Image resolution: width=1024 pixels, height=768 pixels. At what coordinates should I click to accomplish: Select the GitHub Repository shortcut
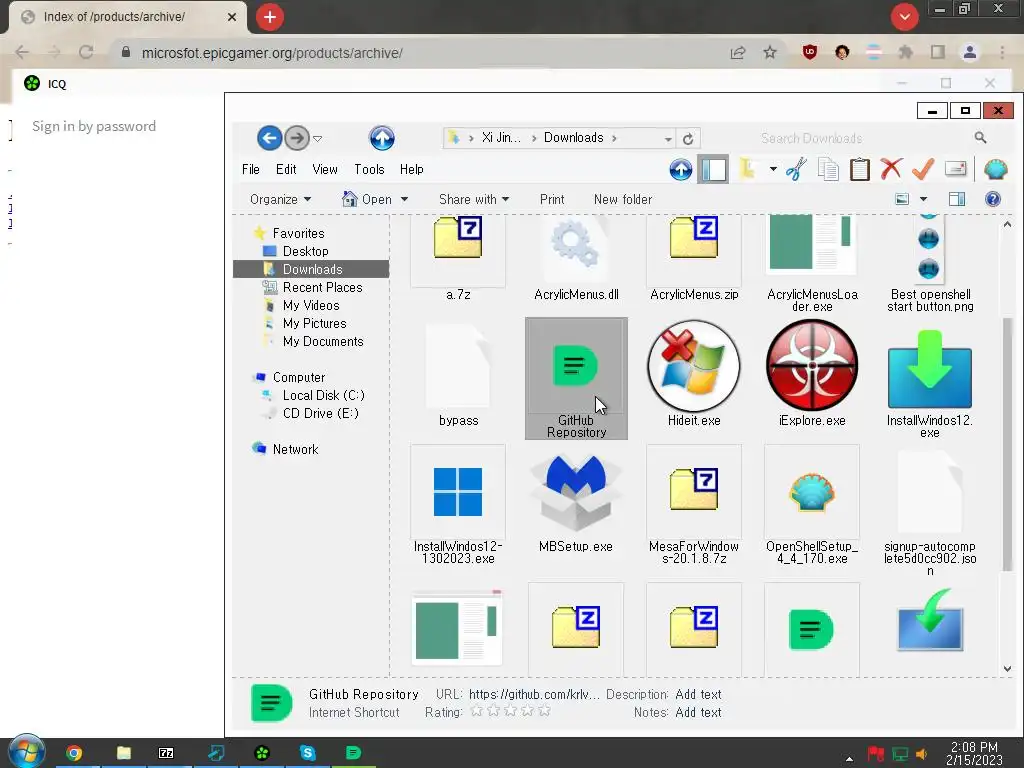(576, 379)
